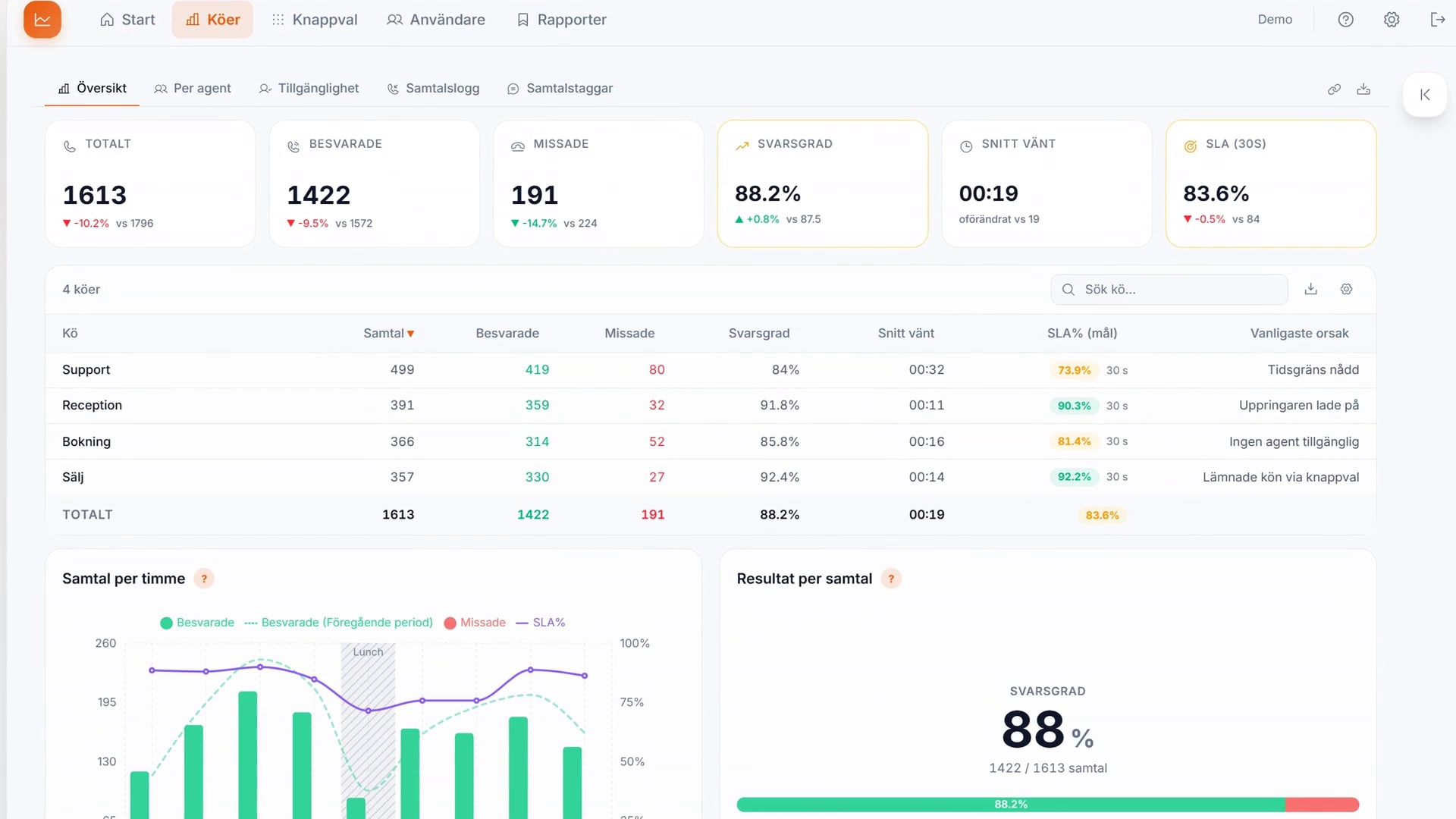Click the Svarsgrad summary card

823,184
